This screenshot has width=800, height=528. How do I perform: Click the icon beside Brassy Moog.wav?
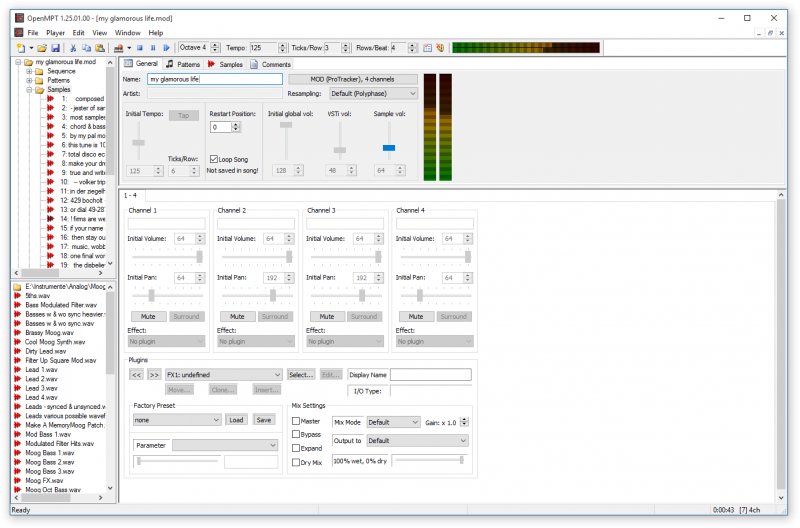[x=17, y=333]
